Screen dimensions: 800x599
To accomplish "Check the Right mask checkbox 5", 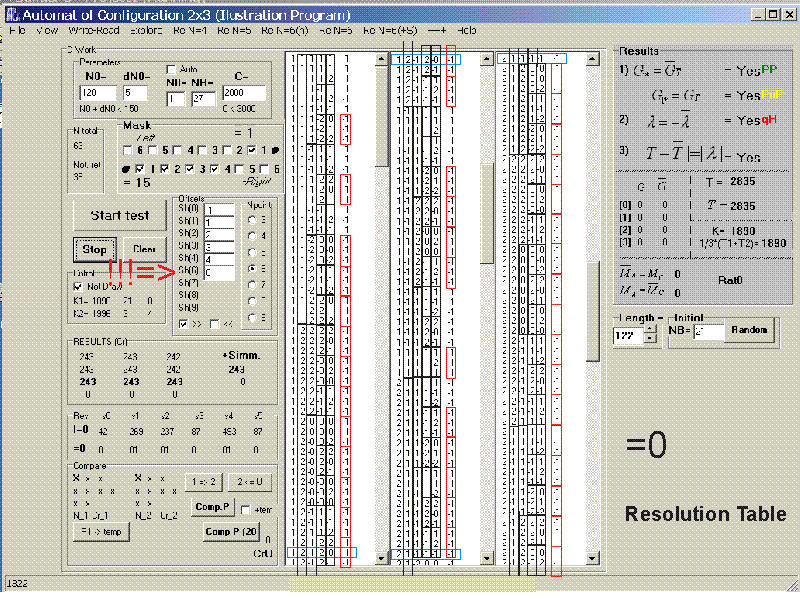I will click(239, 169).
